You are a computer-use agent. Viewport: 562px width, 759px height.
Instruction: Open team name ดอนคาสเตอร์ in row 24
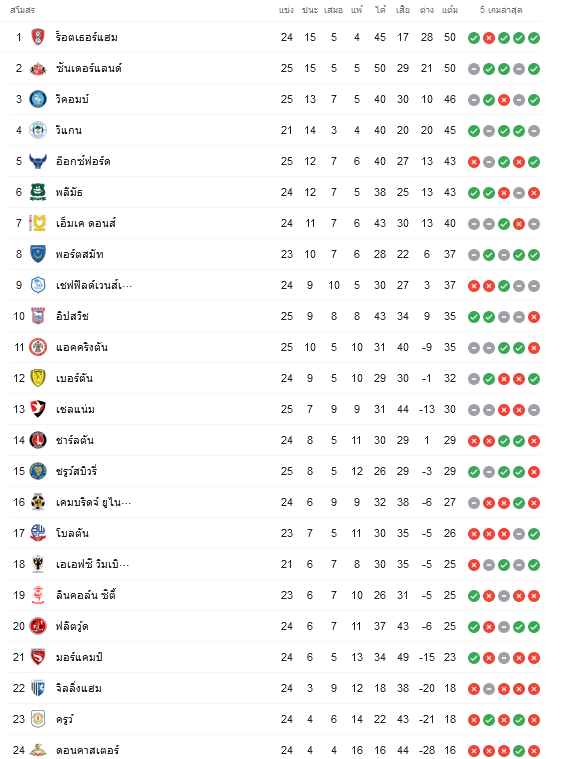[87, 750]
